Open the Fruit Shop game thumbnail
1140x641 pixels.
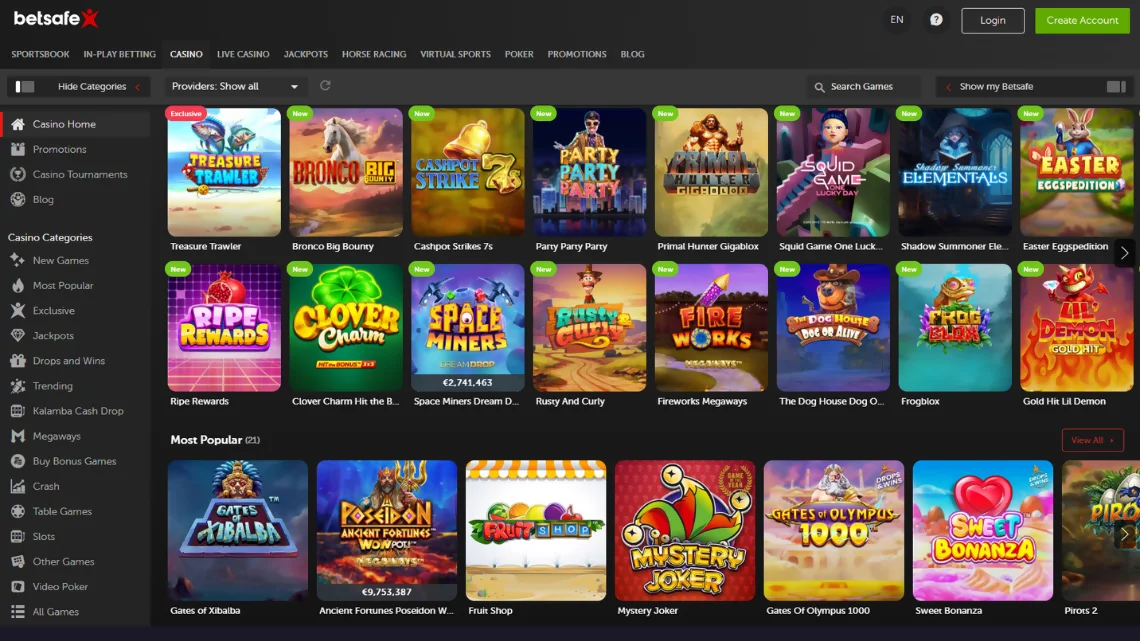536,531
